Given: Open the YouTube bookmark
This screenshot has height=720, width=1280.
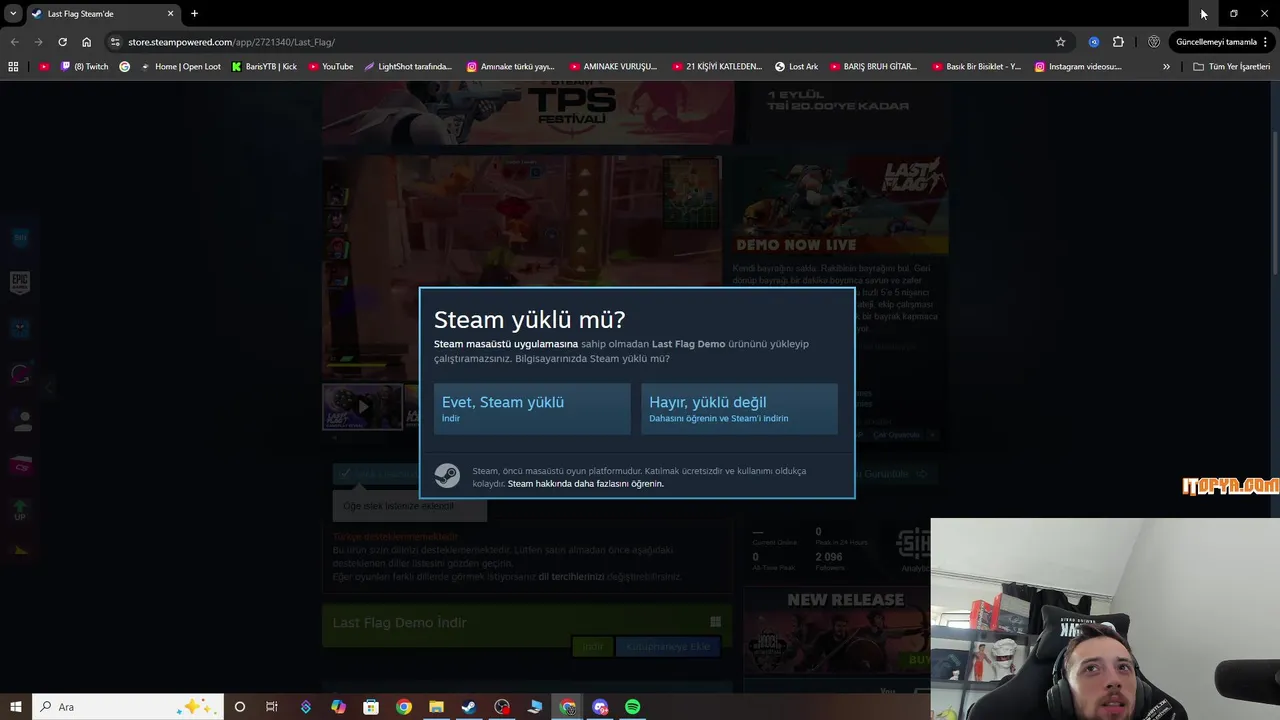Looking at the screenshot, I should coord(331,67).
